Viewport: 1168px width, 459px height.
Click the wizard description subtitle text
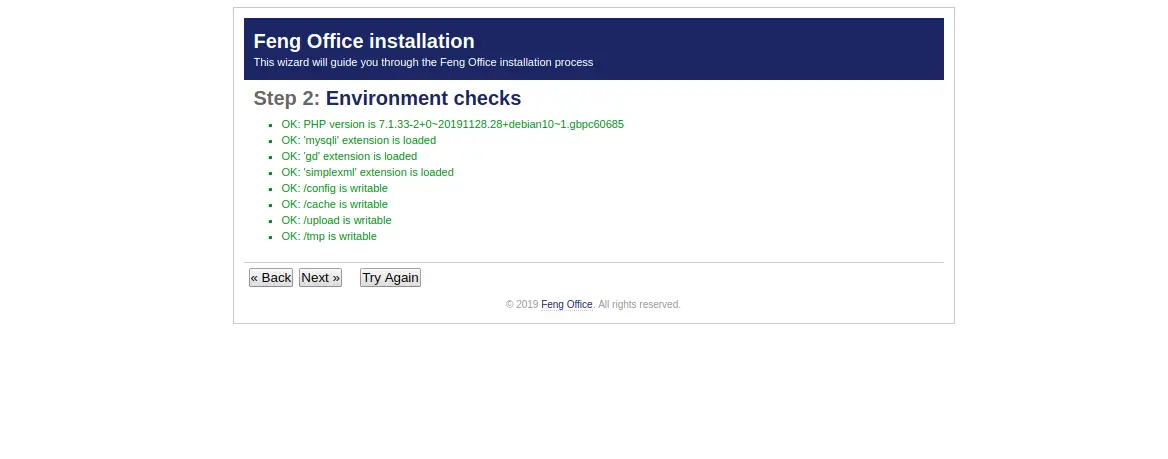pyautogui.click(x=423, y=63)
